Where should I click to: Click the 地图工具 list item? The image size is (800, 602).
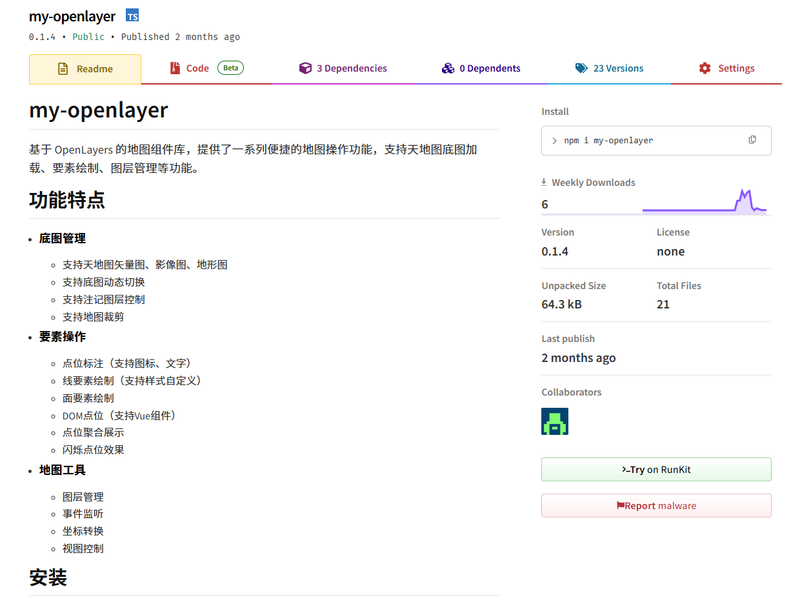62,470
